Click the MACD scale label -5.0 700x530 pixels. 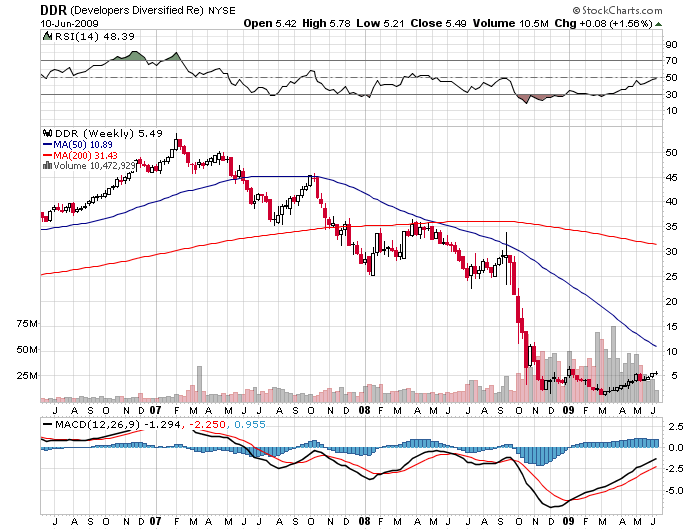tap(674, 491)
